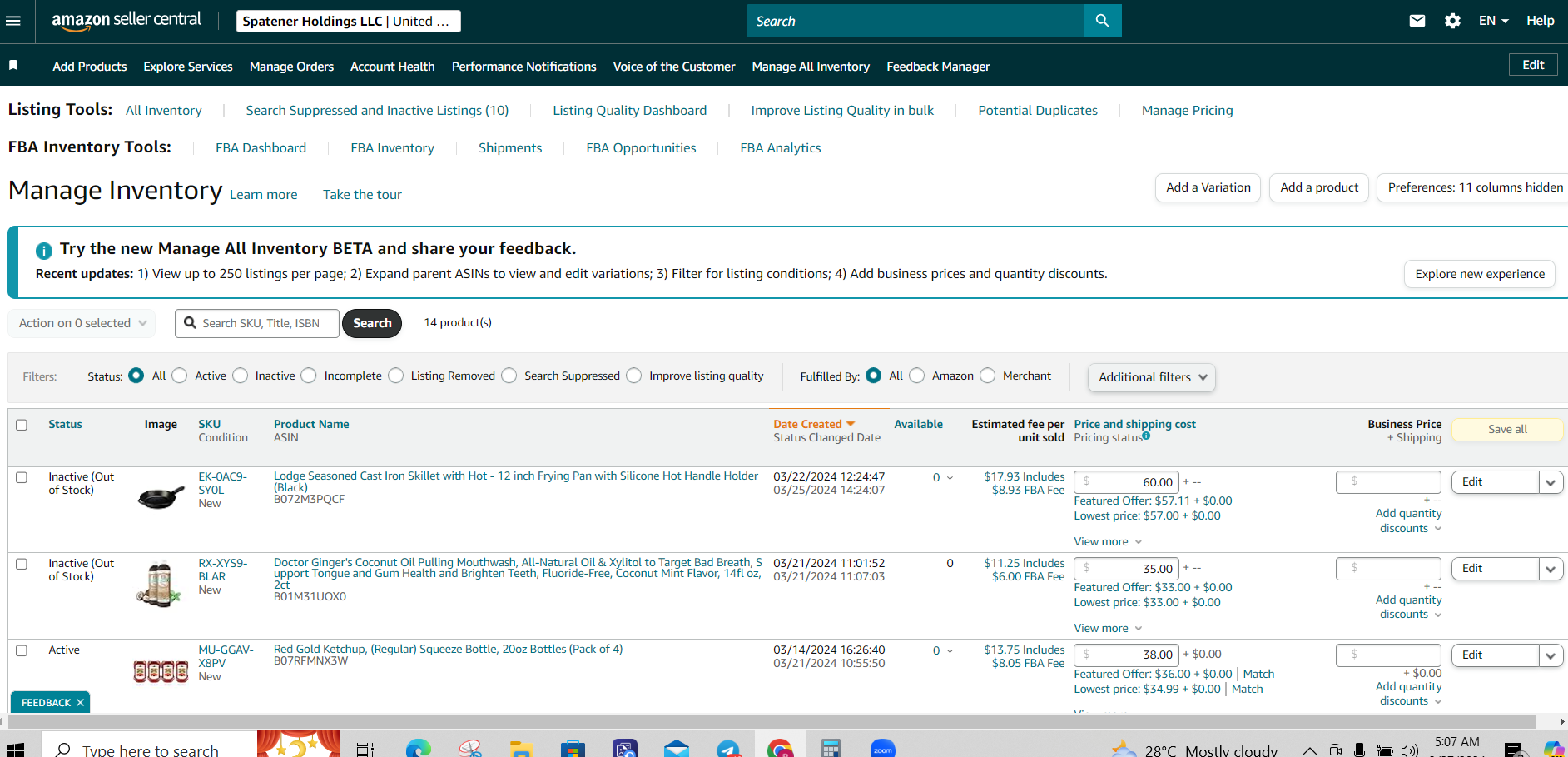The height and width of the screenshot is (757, 1568).
Task: Go to Account Health menu item
Action: (392, 67)
